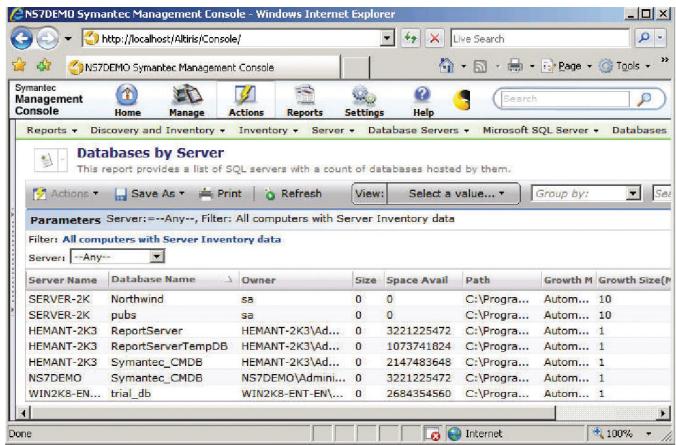Click the Live Search magnifier icon
The height and width of the screenshot is (445, 676).
(644, 39)
